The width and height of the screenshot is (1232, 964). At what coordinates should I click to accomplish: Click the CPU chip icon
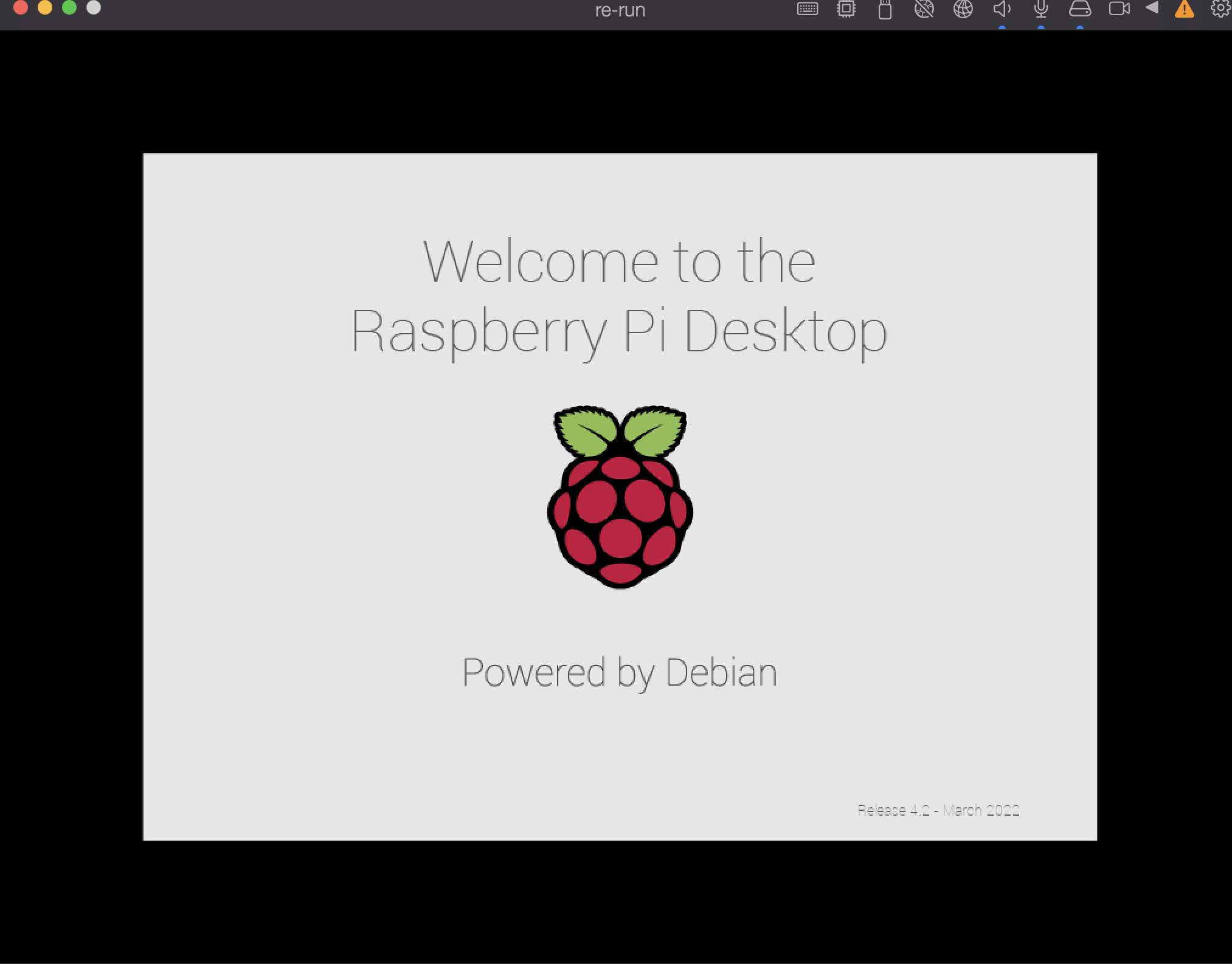(846, 9)
